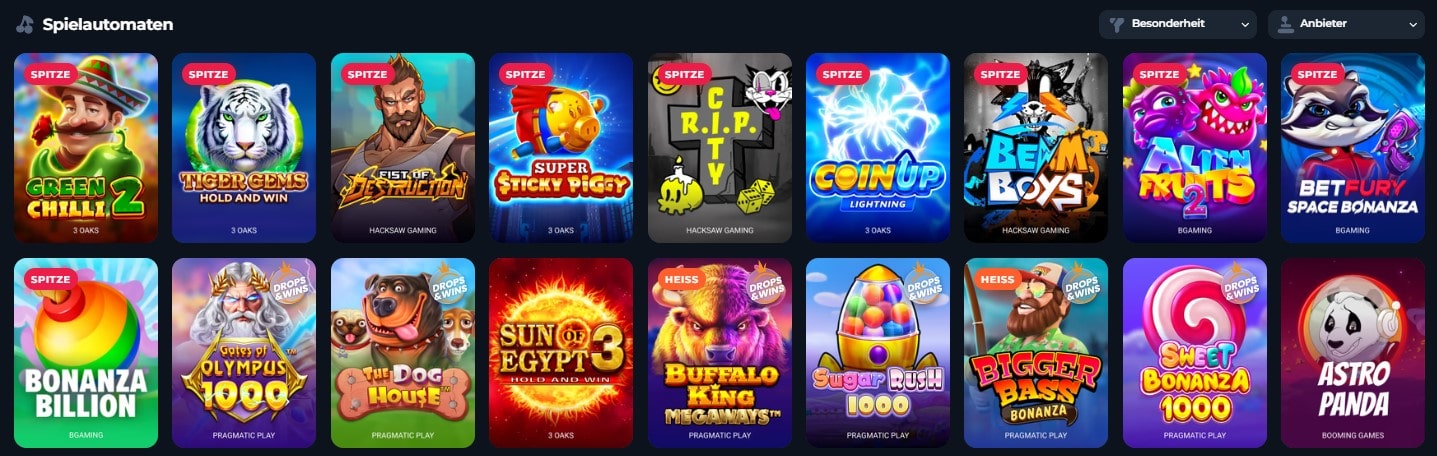
Task: Click the filter icon in Besonderheit dropdown
Action: [x=1117, y=24]
